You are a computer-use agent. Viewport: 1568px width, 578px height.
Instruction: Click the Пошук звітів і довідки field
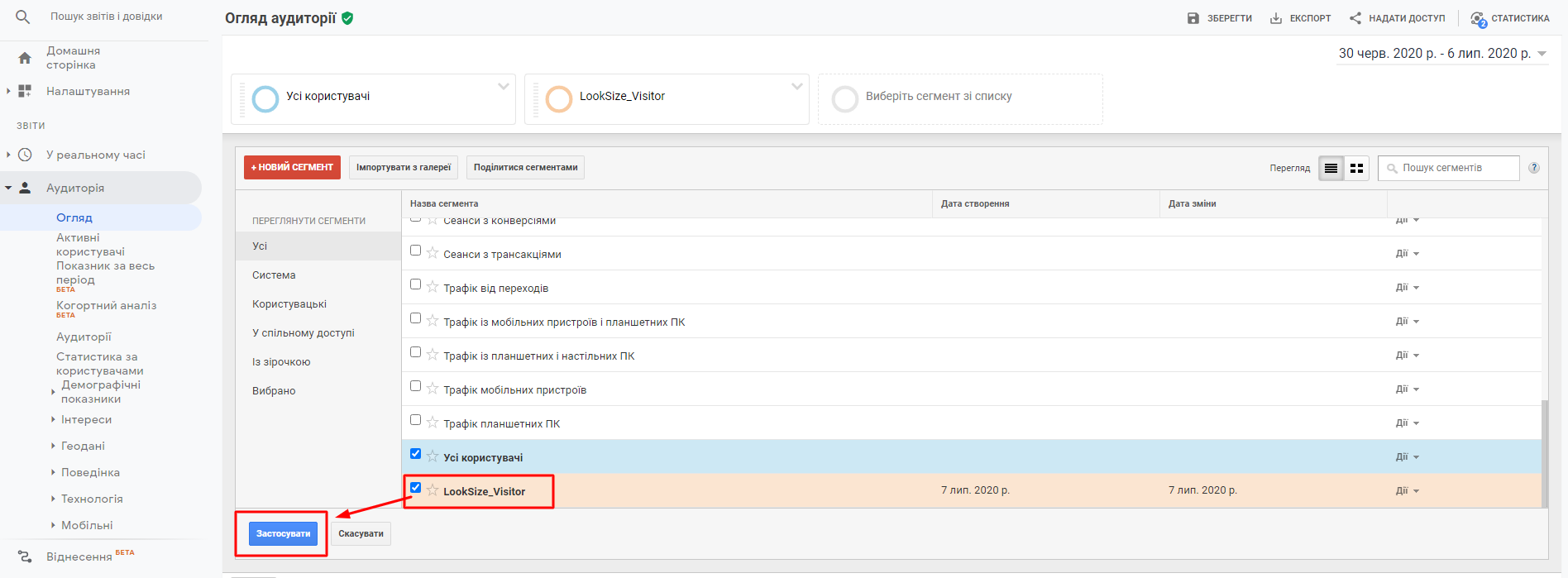coord(106,17)
